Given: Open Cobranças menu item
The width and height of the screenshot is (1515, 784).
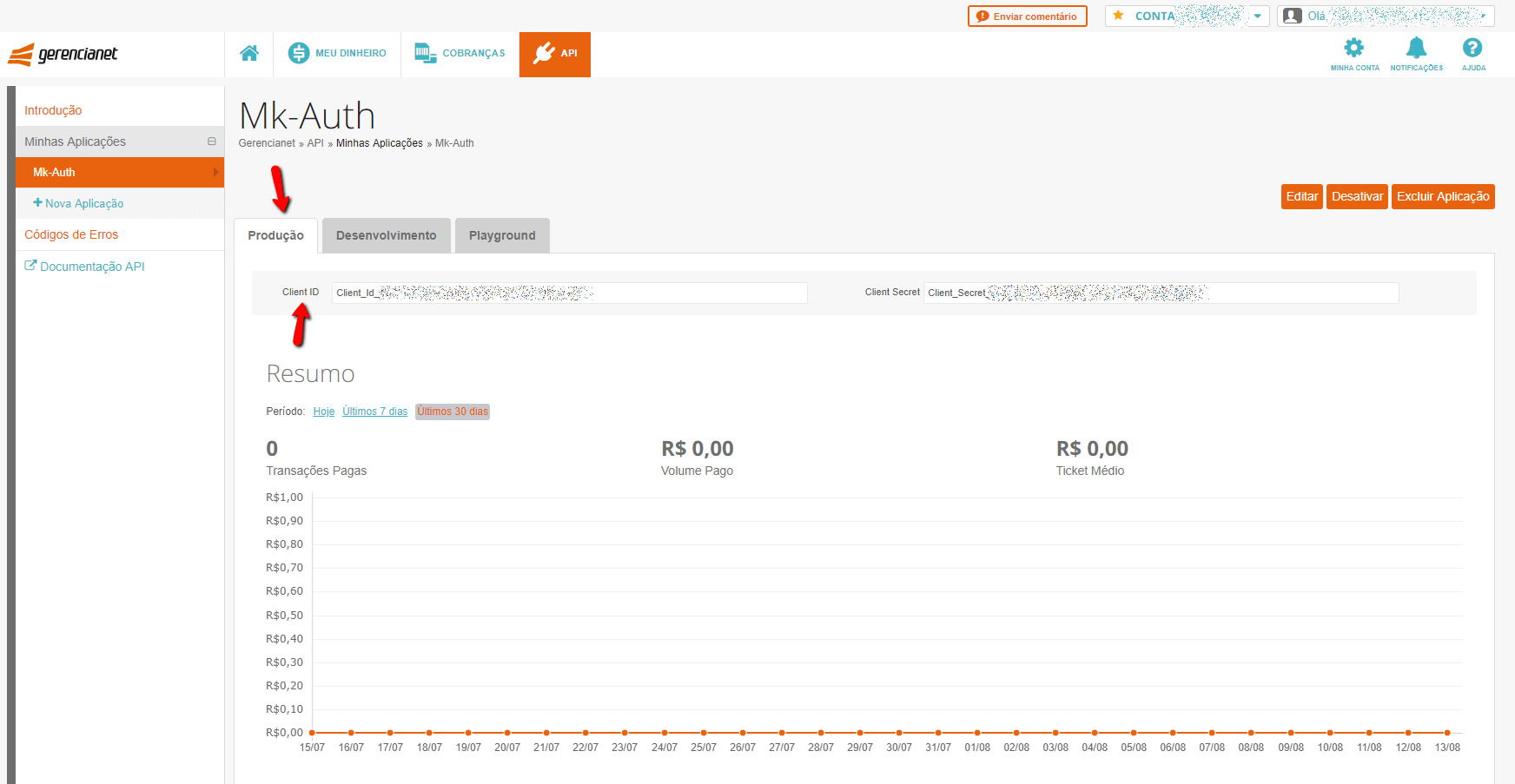Looking at the screenshot, I should pos(460,54).
